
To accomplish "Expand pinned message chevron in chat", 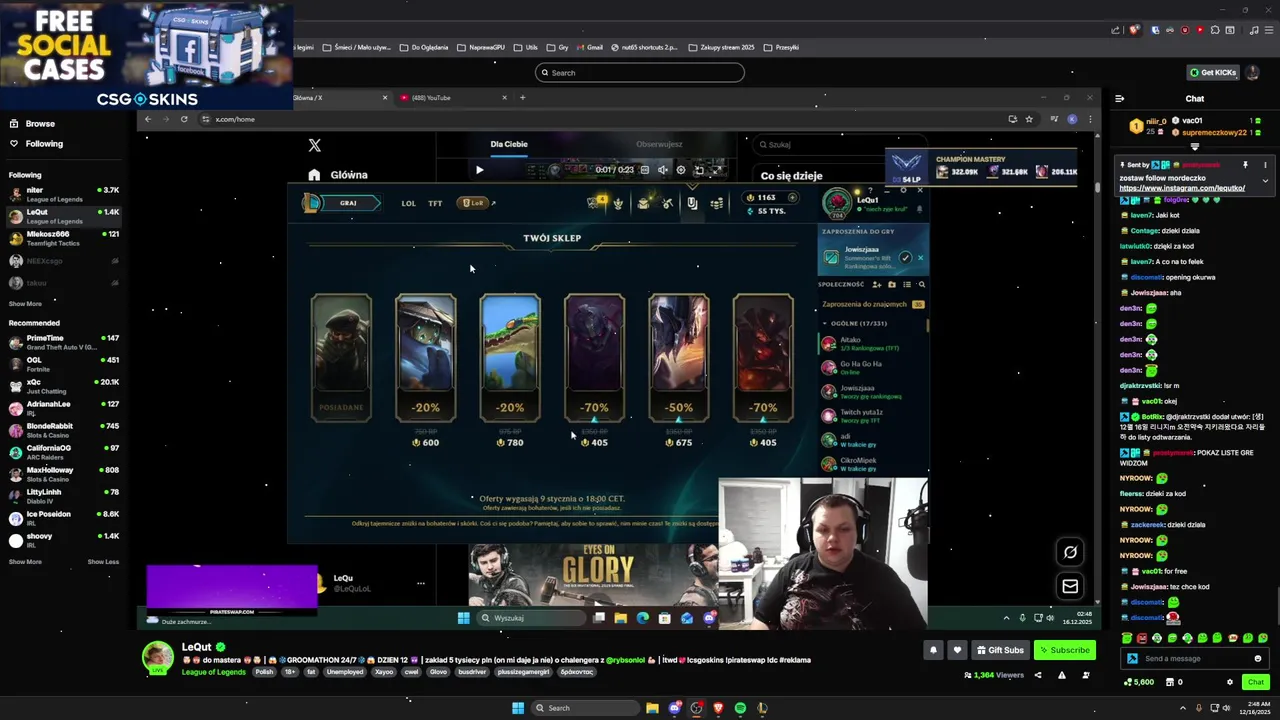I will 1265,181.
